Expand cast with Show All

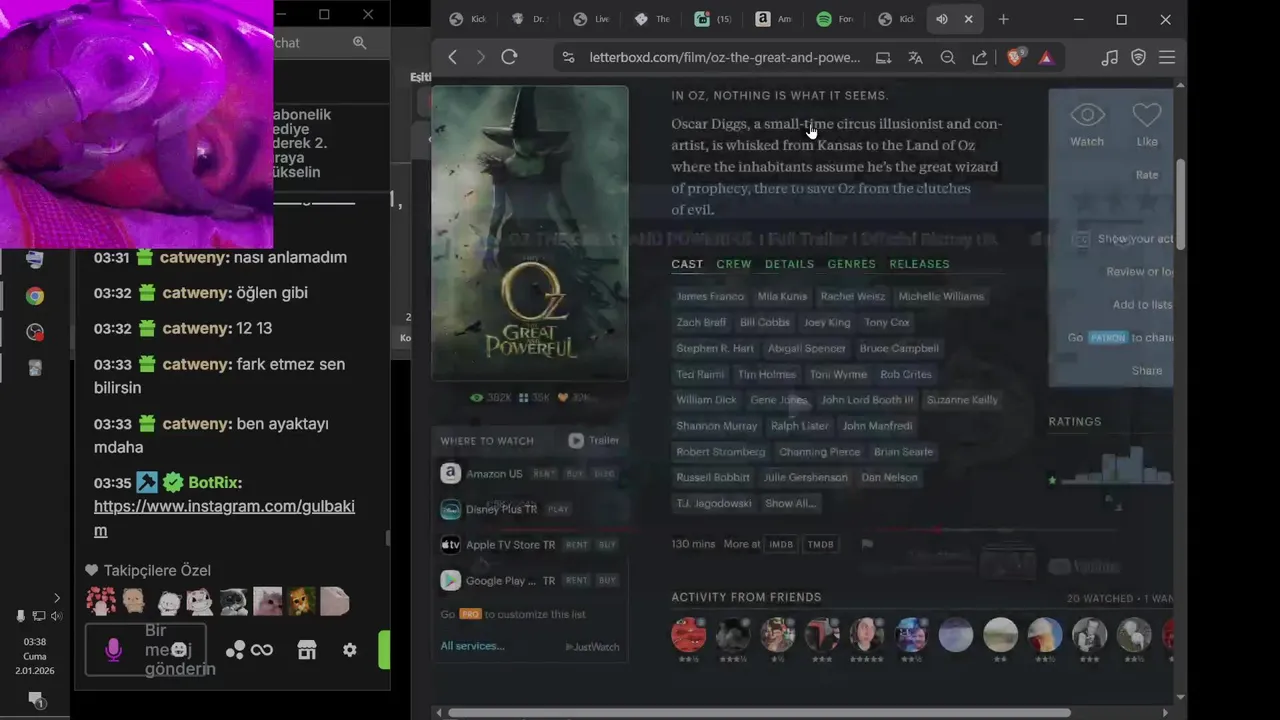pos(790,503)
